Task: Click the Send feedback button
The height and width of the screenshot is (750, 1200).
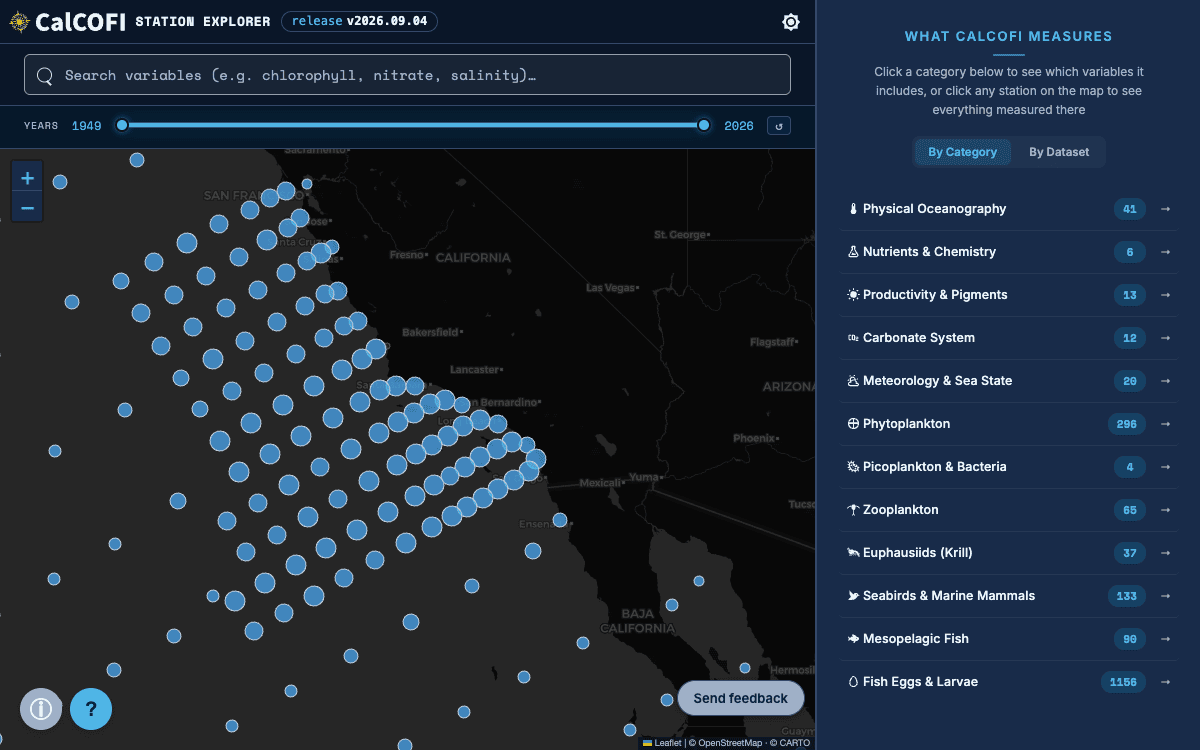Action: [x=741, y=698]
